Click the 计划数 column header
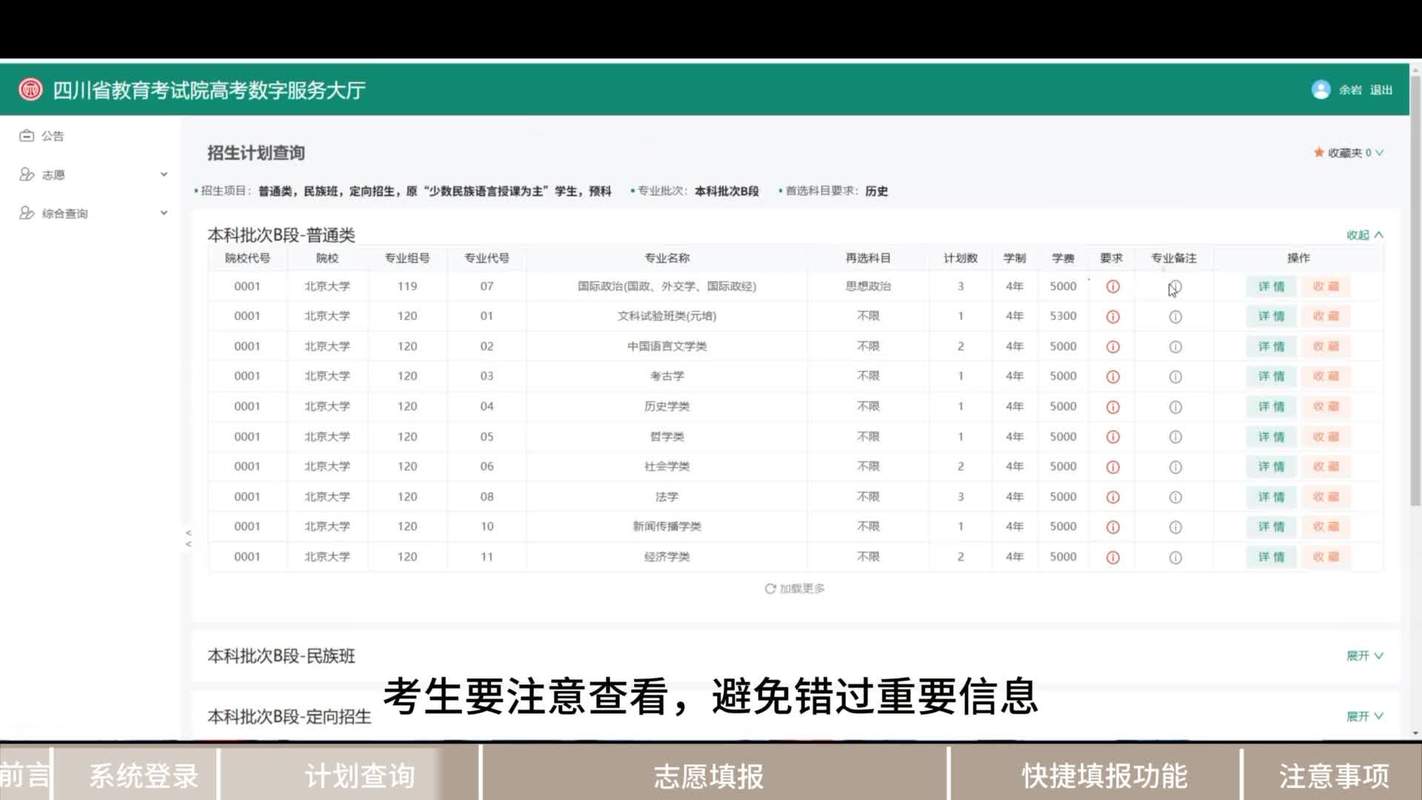 click(961, 258)
